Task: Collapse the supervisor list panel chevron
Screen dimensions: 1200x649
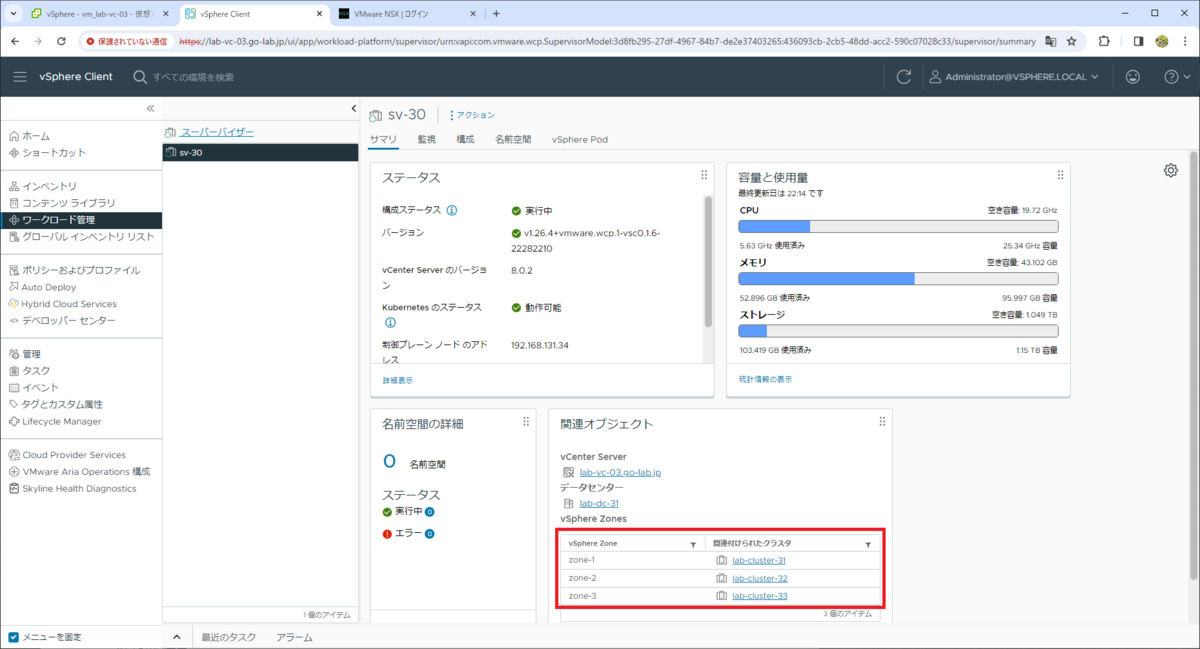Action: coord(353,108)
